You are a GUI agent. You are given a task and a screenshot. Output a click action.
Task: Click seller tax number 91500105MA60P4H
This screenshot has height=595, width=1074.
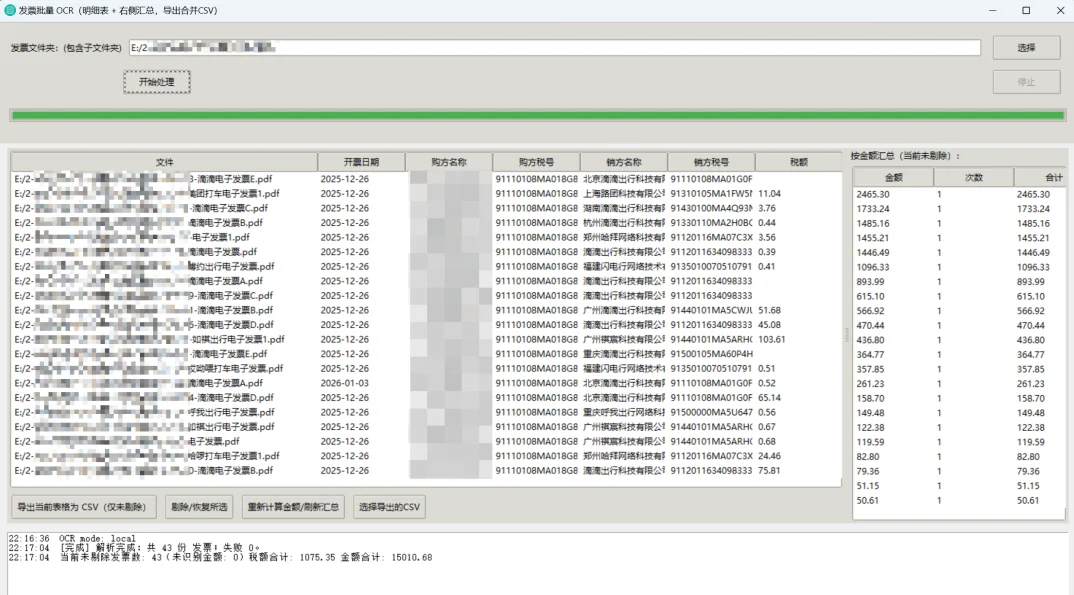(x=711, y=354)
